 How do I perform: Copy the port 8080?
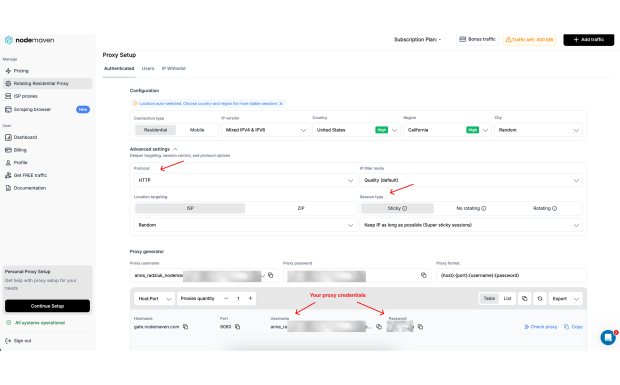238,327
